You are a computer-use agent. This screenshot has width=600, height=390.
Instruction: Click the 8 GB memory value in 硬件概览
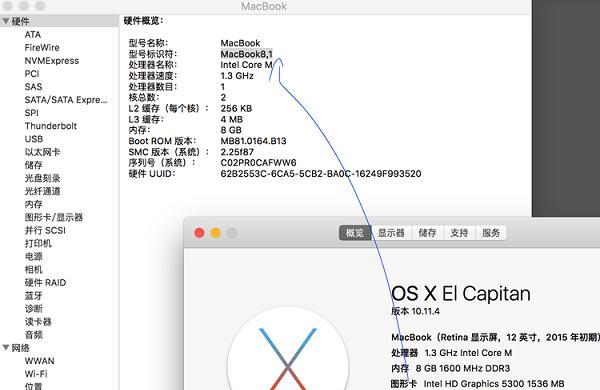[231, 130]
